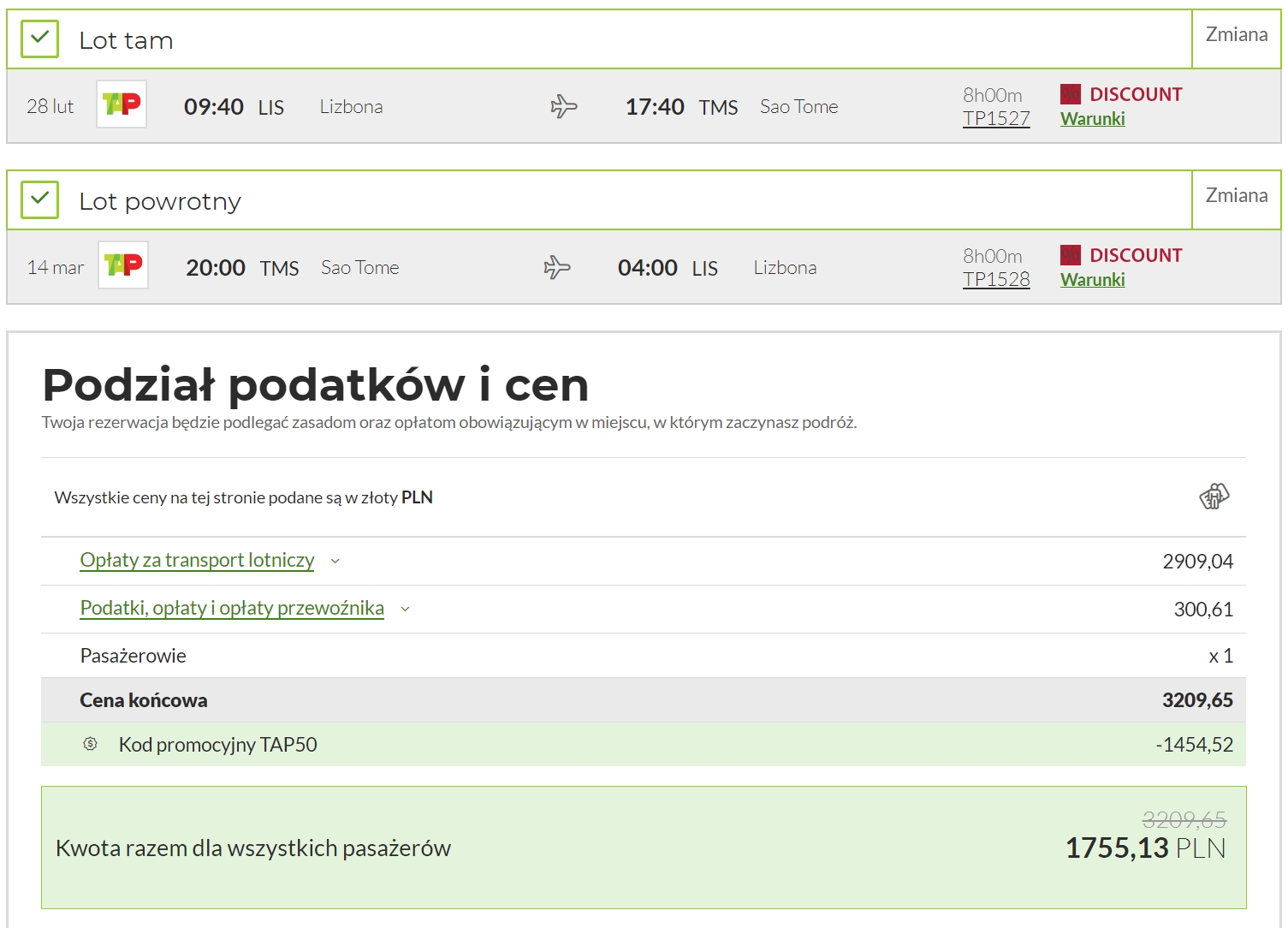Click the 14 mar date

(56, 267)
